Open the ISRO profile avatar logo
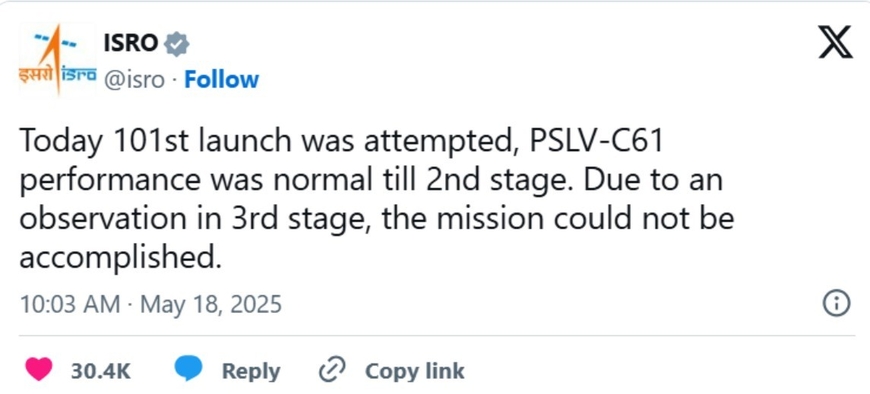This screenshot has width=870, height=394. (58, 60)
